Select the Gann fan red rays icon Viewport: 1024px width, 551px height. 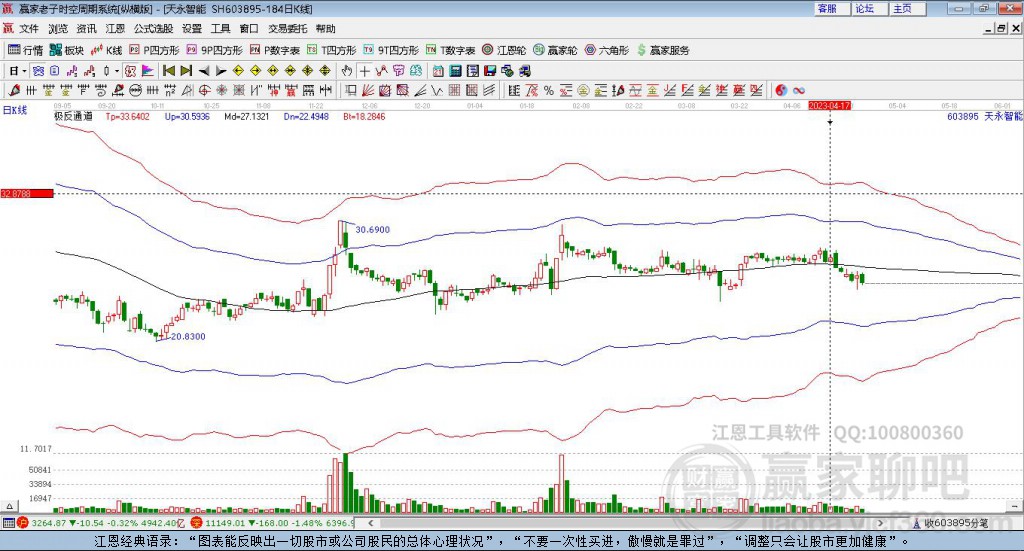click(368, 90)
